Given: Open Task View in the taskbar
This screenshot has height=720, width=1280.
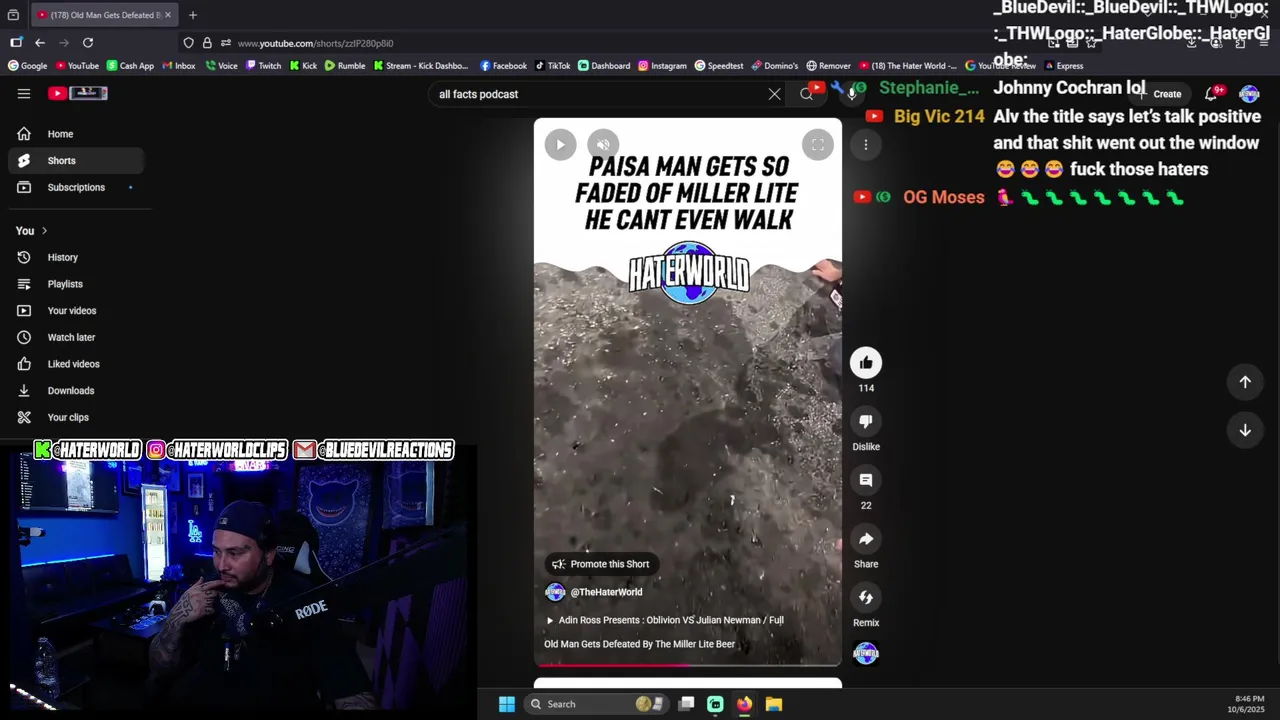Looking at the screenshot, I should coord(686,704).
